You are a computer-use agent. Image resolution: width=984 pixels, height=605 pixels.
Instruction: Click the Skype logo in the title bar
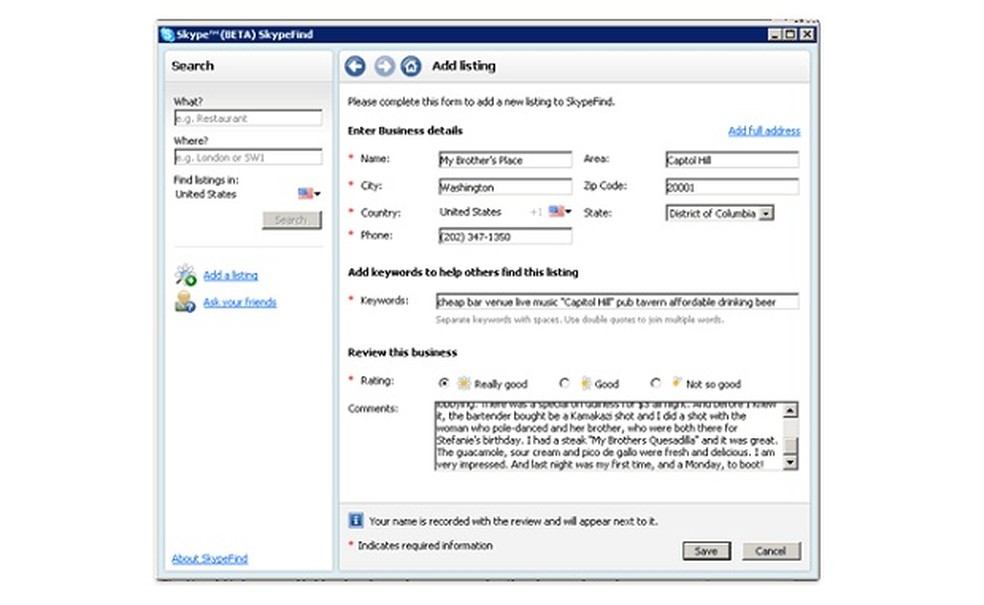click(x=164, y=34)
